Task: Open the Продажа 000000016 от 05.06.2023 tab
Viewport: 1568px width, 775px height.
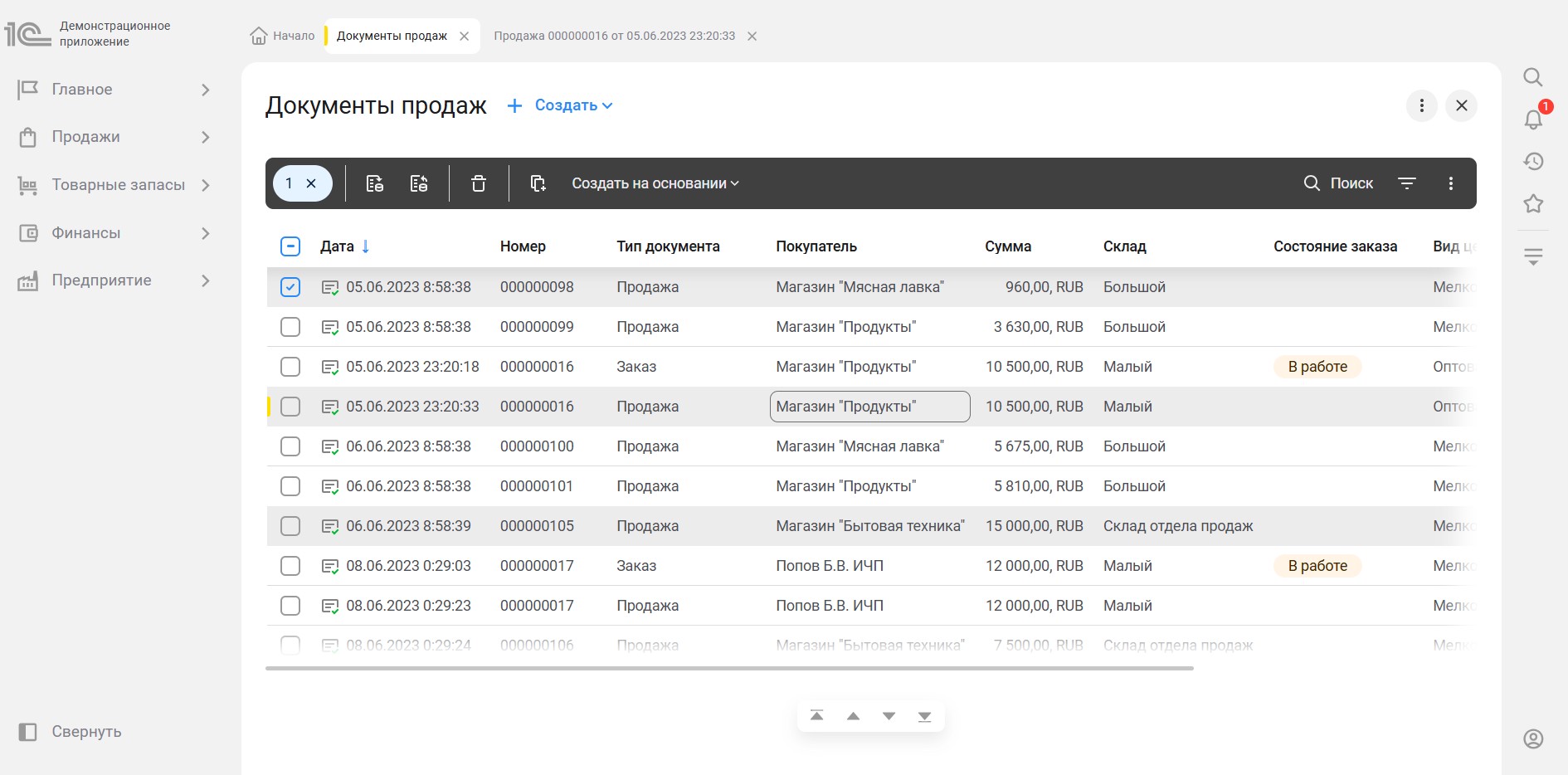Action: click(x=615, y=37)
